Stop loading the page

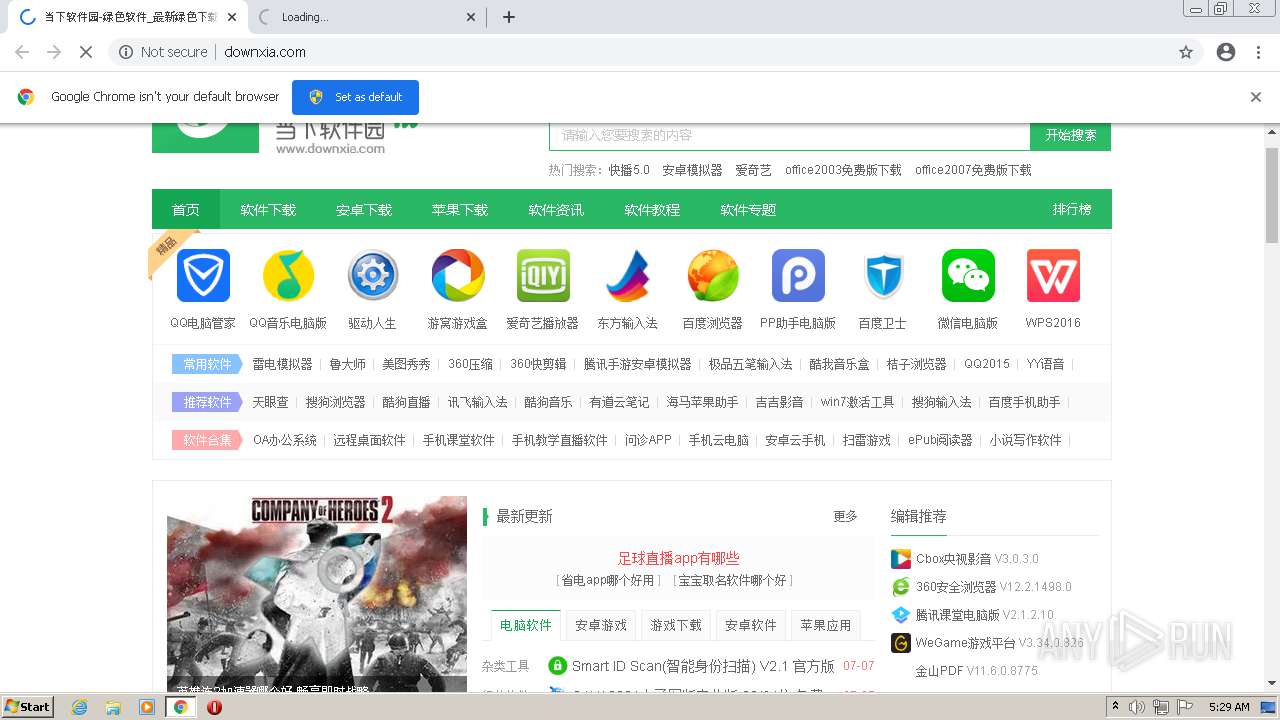86,52
